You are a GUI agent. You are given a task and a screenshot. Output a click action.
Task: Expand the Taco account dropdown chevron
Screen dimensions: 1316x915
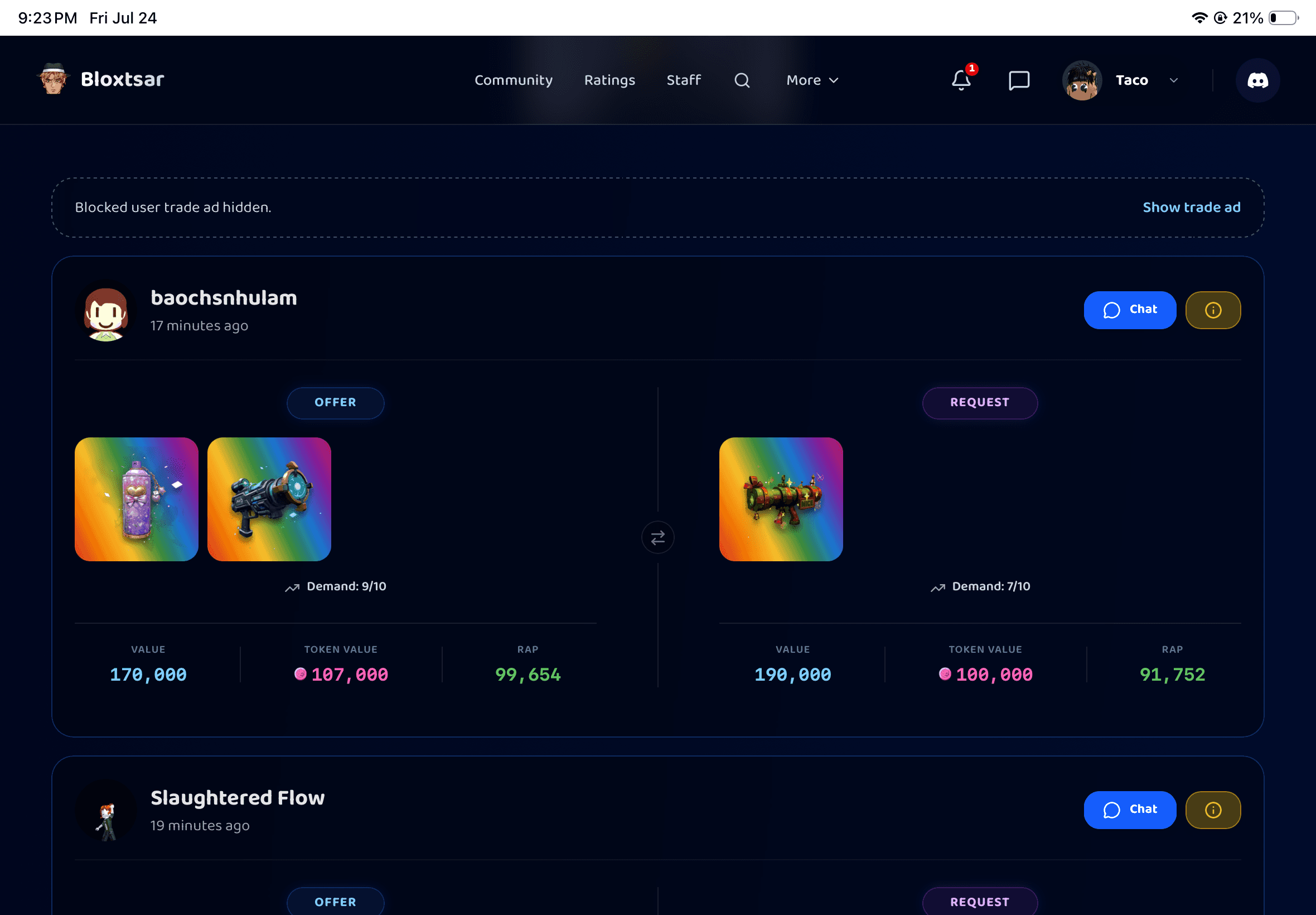(1174, 80)
